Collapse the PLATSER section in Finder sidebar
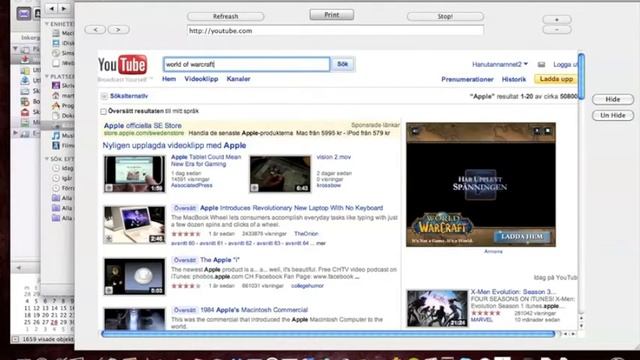Screen dimensions: 640x360 point(47,76)
